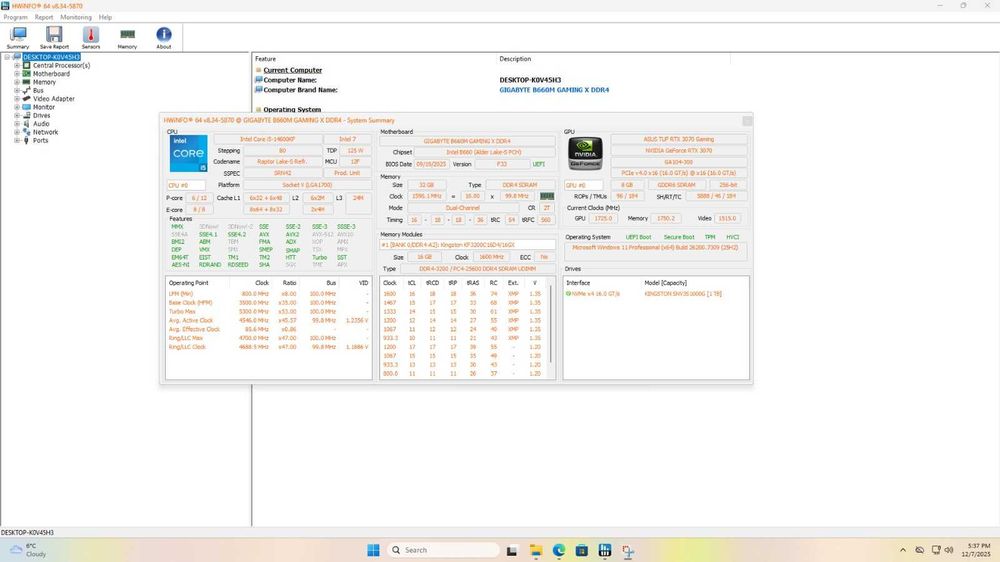Select the Video Adapter card icon in tree
This screenshot has width=1000, height=562.
[x=27, y=98]
